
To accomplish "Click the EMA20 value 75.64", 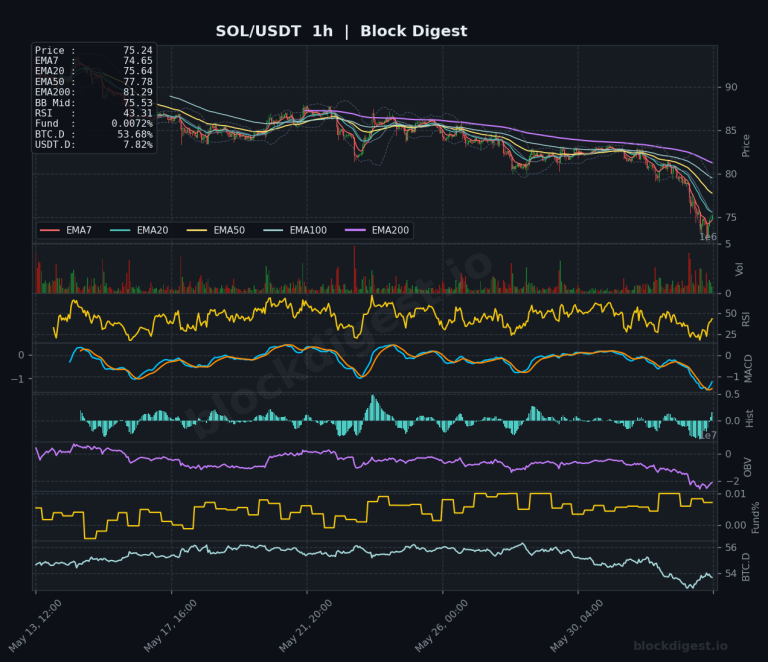I will click(x=138, y=71).
